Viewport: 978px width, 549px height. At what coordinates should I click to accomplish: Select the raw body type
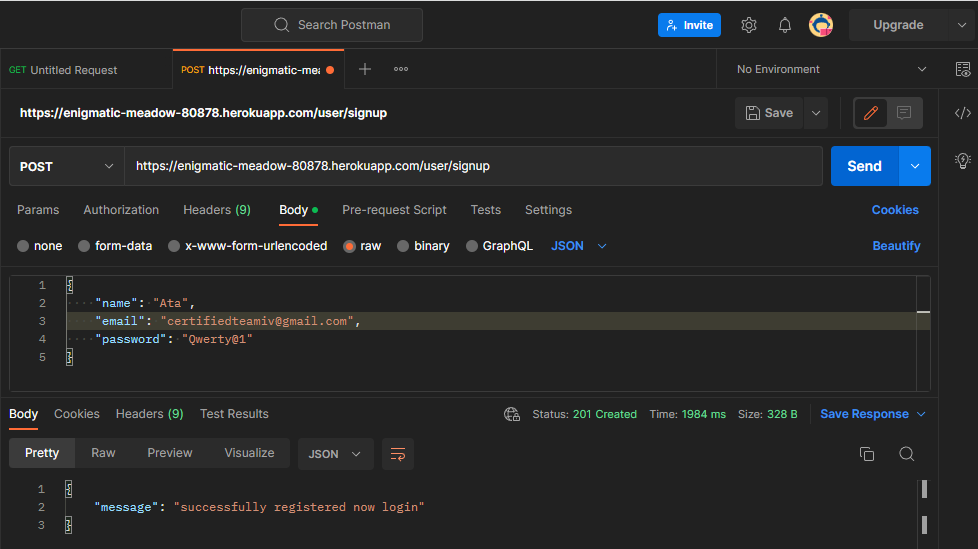[362, 246]
